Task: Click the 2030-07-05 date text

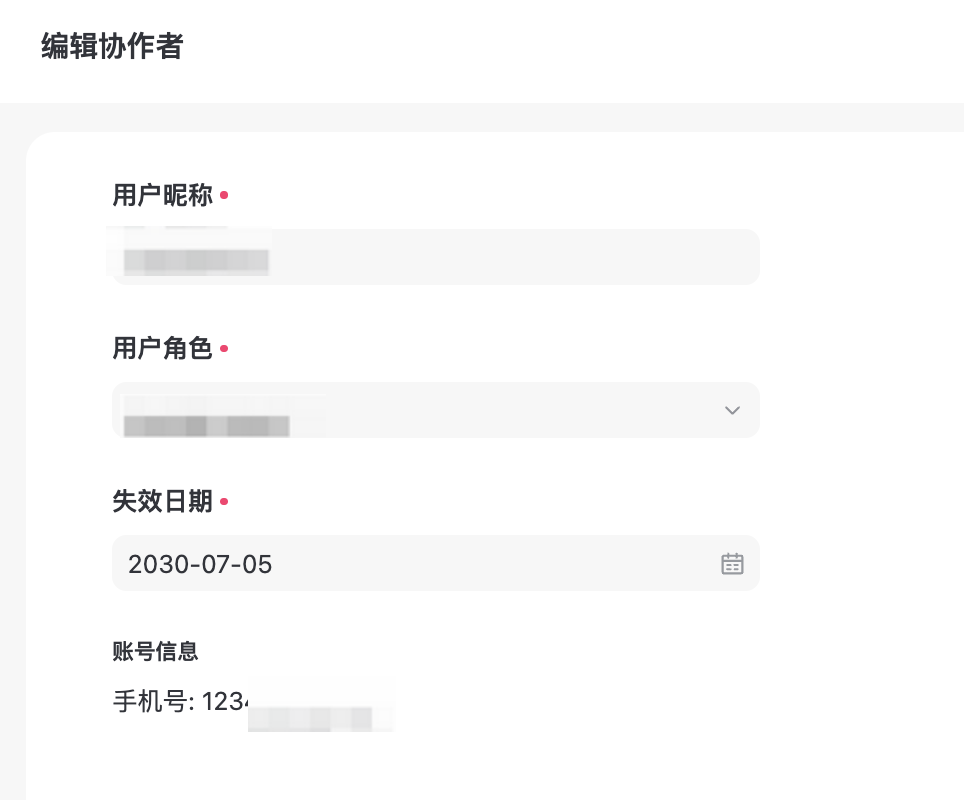Action: coord(200,565)
